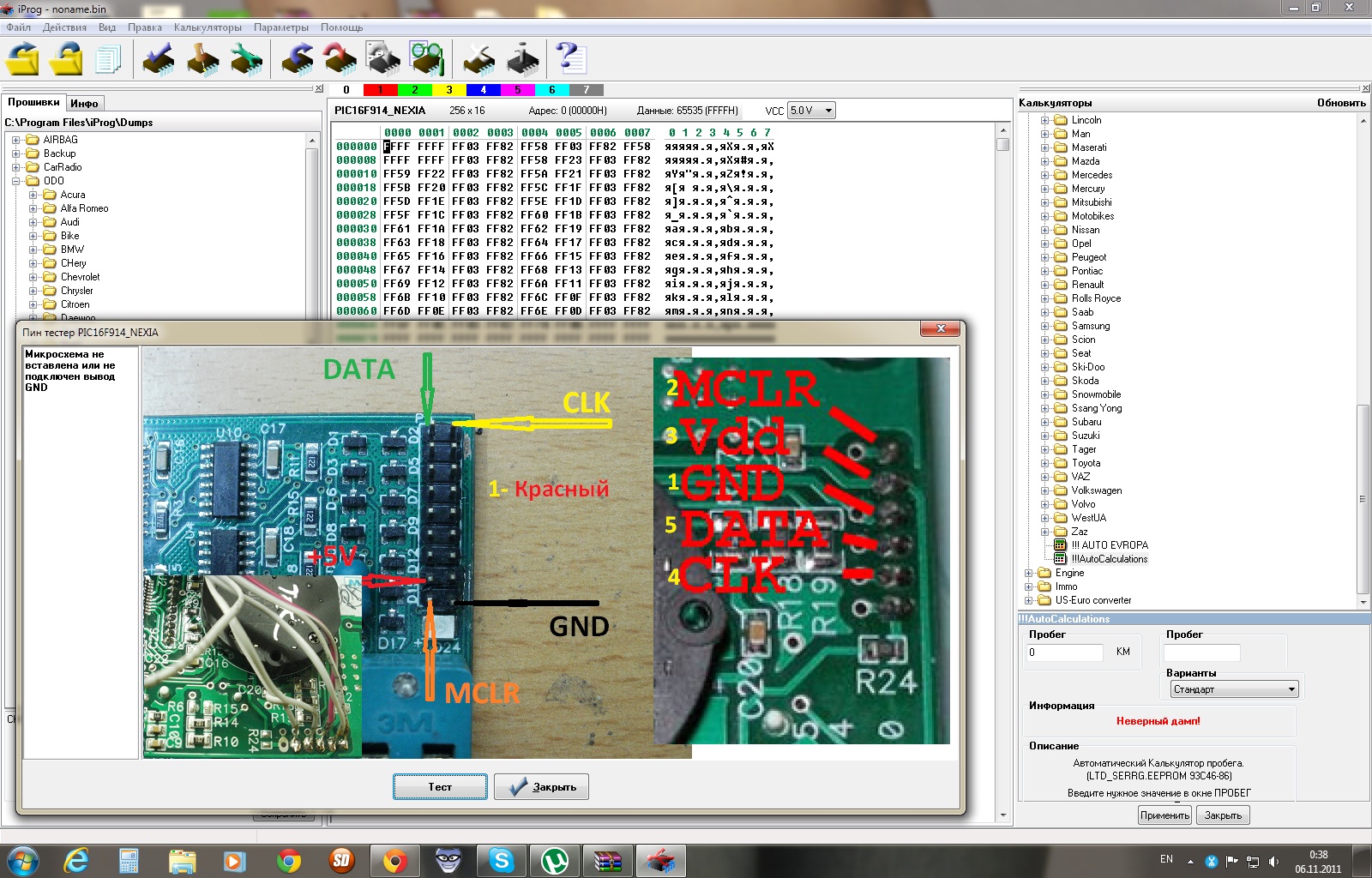The height and width of the screenshot is (878, 1372).
Task: Open help via the question mark icon
Action: click(x=571, y=58)
